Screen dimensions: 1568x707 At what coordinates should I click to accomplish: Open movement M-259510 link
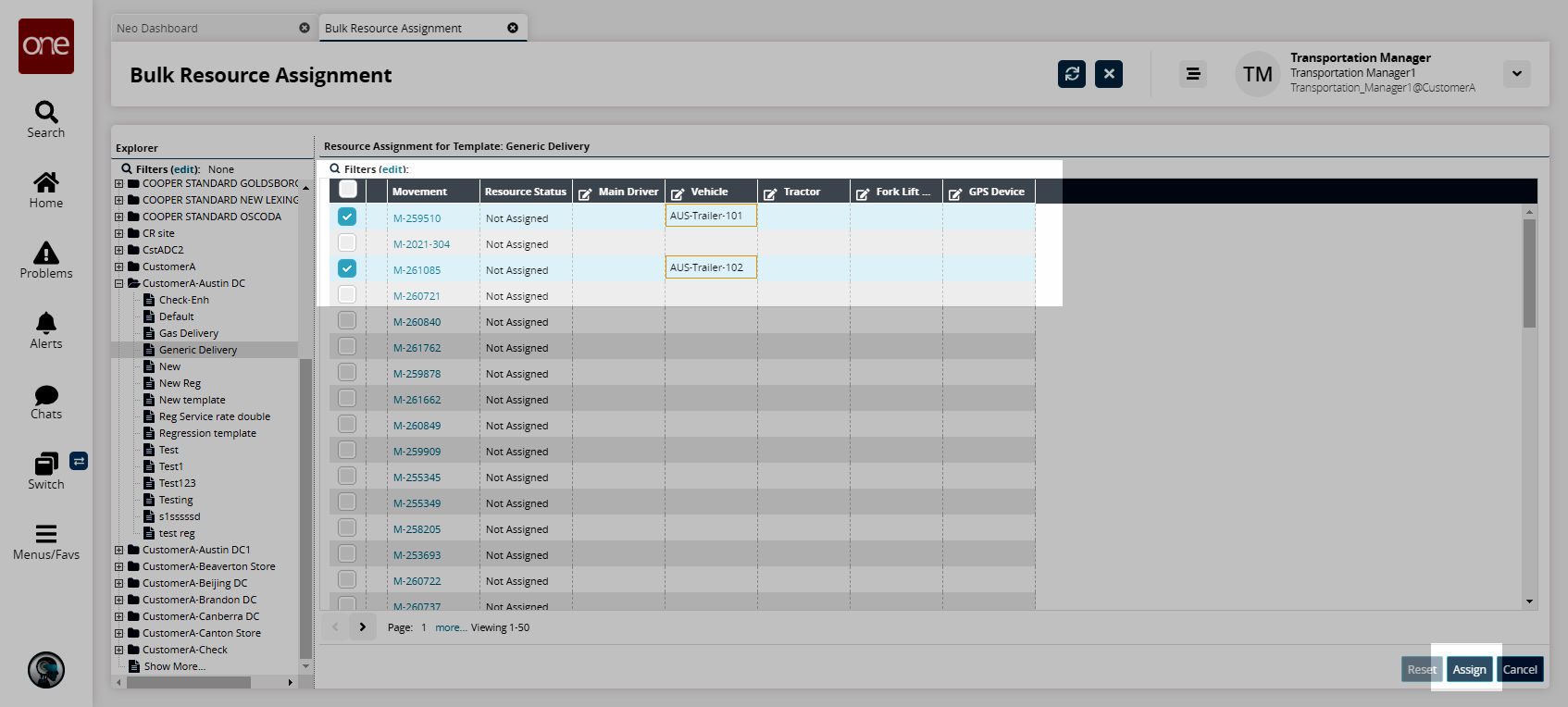coord(417,218)
